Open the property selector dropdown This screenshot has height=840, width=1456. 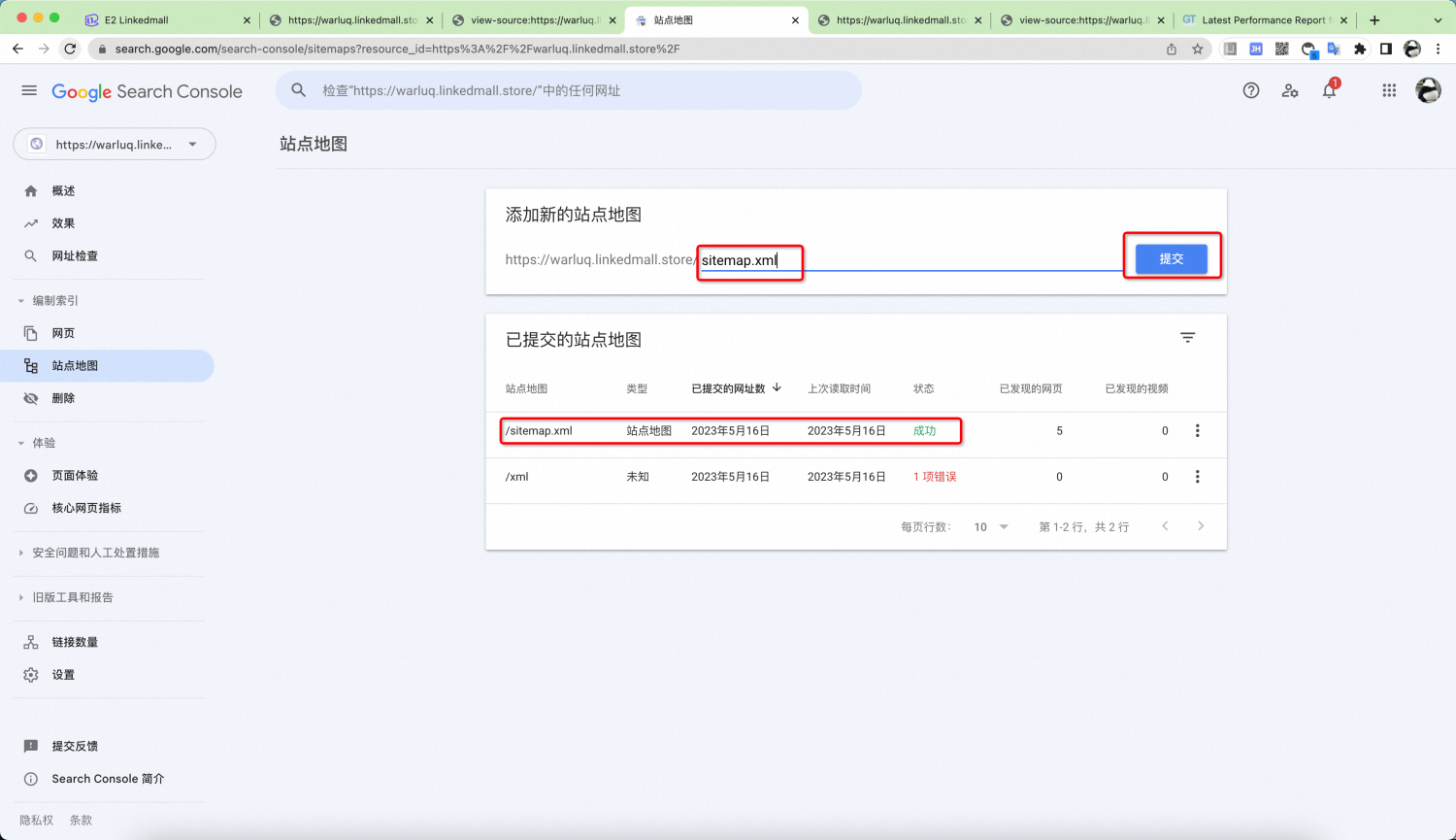[x=115, y=145]
